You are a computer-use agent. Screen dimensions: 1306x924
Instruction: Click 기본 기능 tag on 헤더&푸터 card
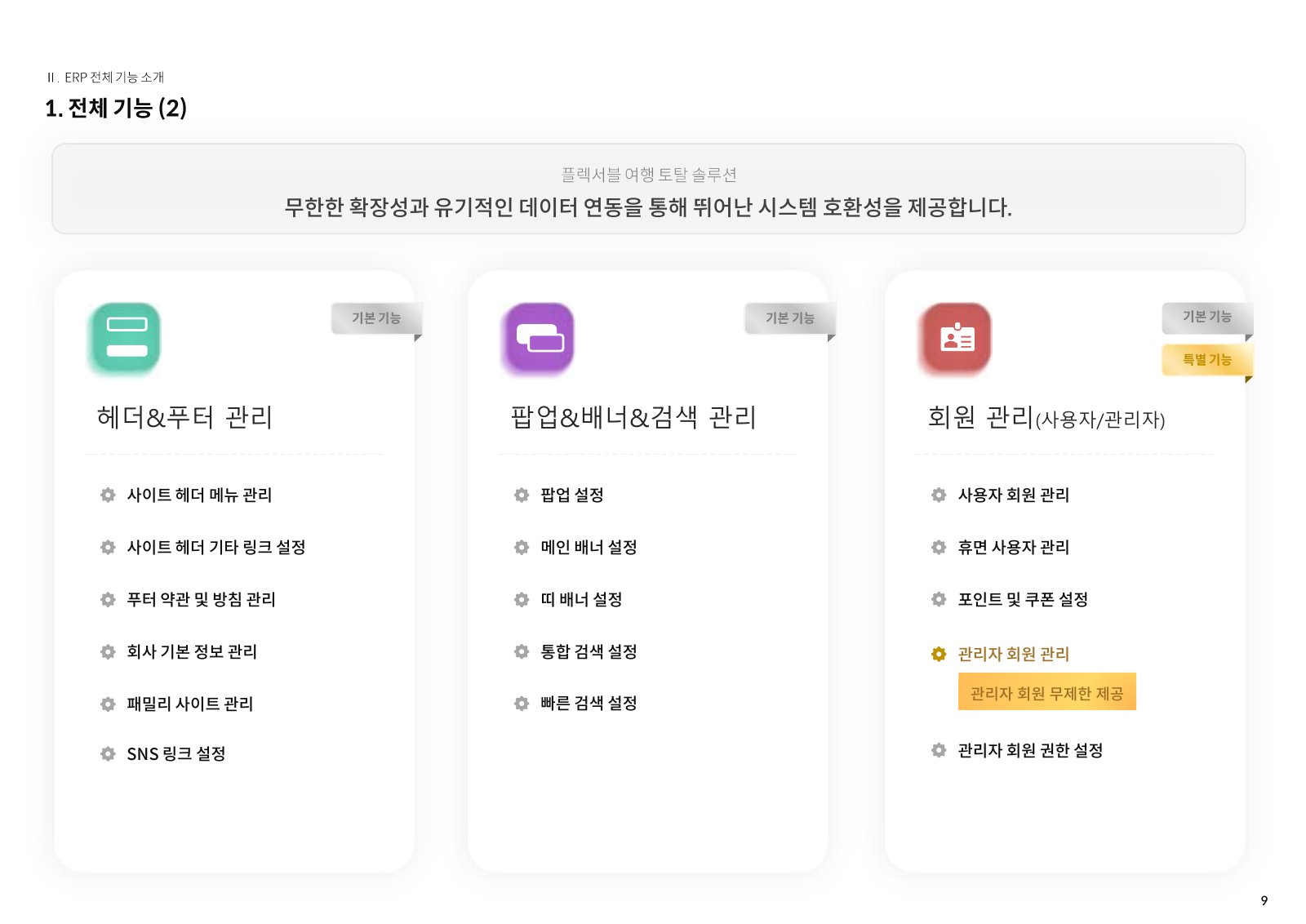point(376,318)
